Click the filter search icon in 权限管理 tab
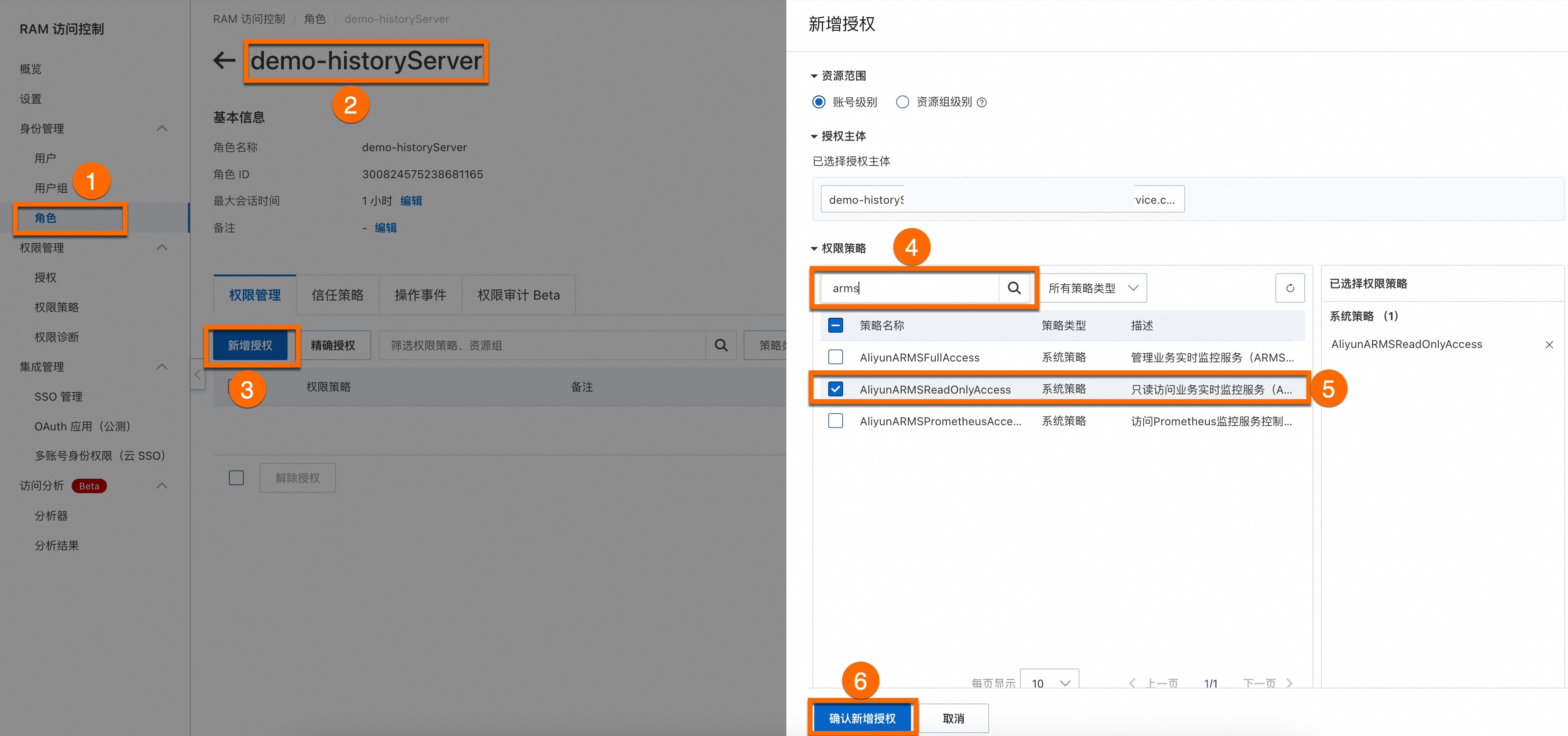The image size is (1568, 736). pyautogui.click(x=721, y=345)
